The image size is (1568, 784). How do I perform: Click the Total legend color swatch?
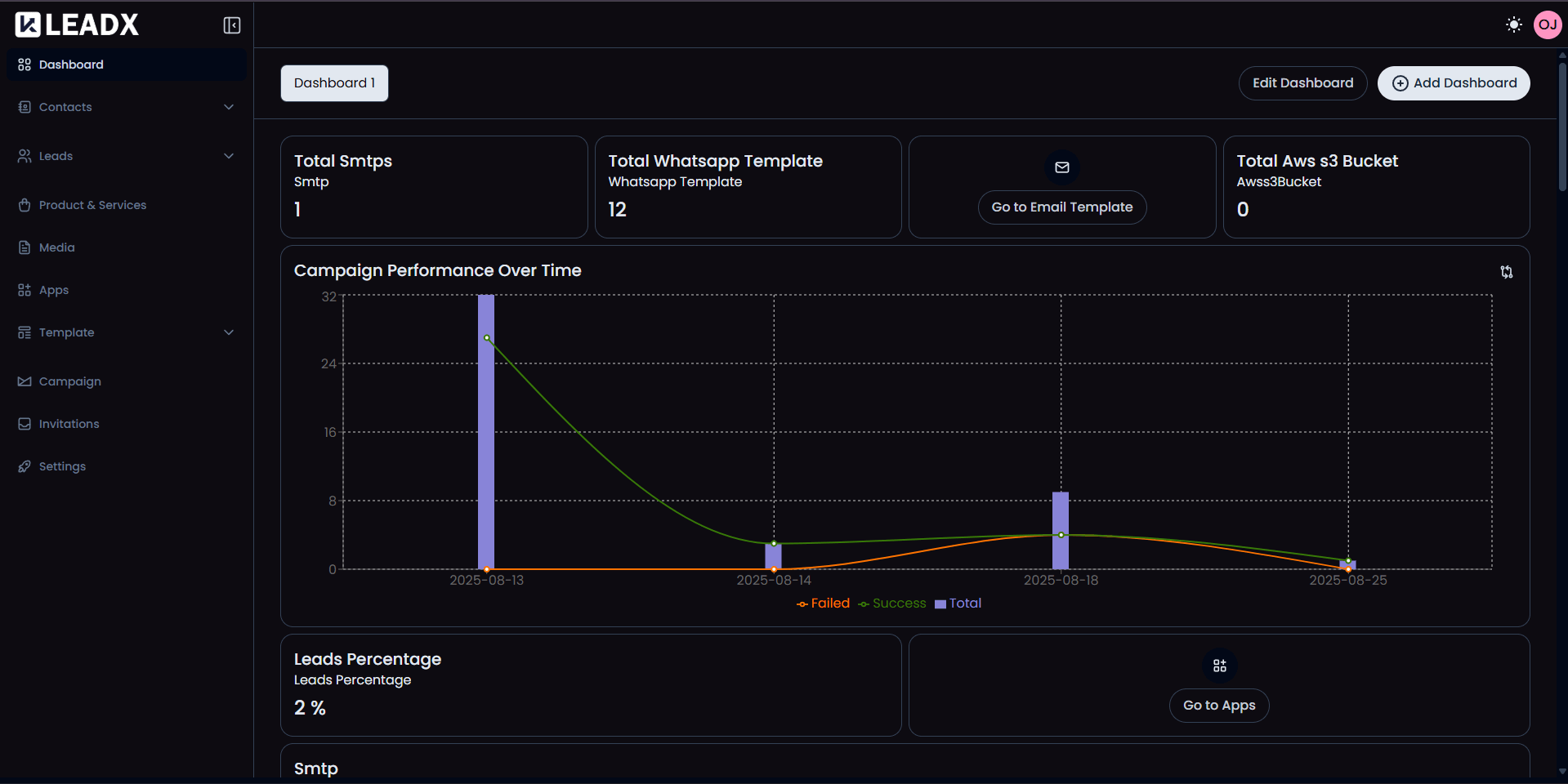click(940, 604)
